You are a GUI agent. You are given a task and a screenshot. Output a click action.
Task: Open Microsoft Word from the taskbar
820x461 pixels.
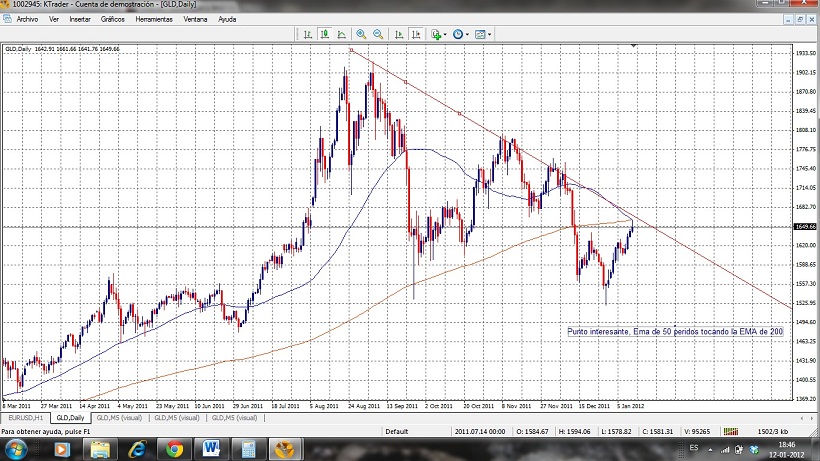point(211,449)
